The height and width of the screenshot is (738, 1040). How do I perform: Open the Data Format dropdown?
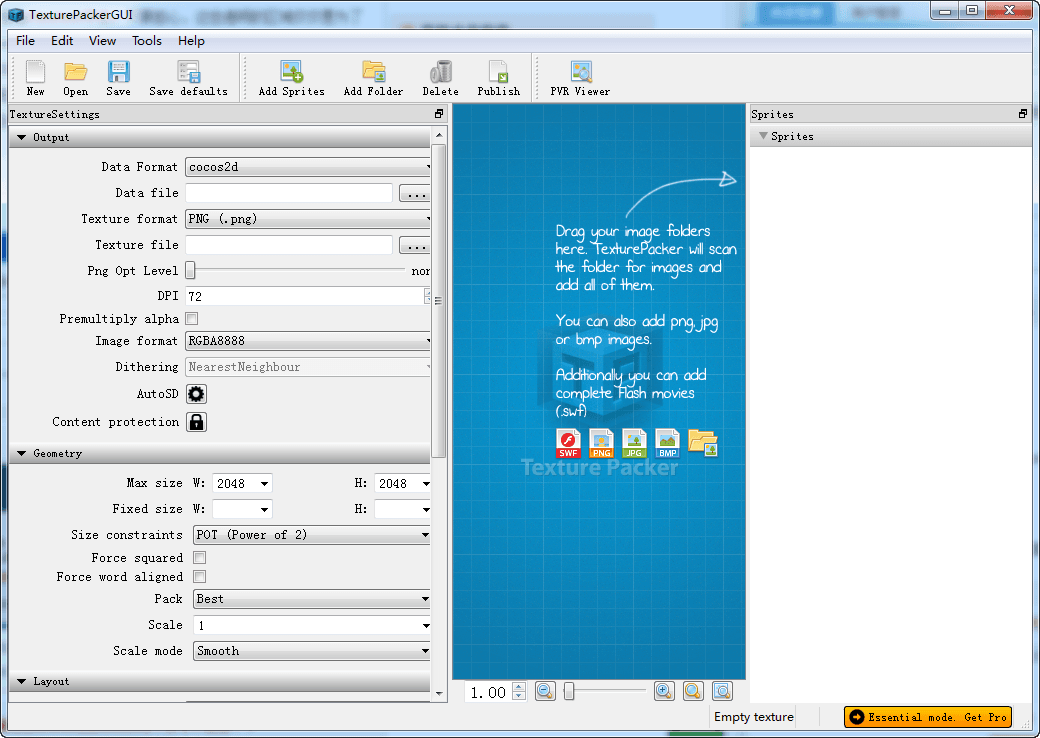pyautogui.click(x=307, y=167)
